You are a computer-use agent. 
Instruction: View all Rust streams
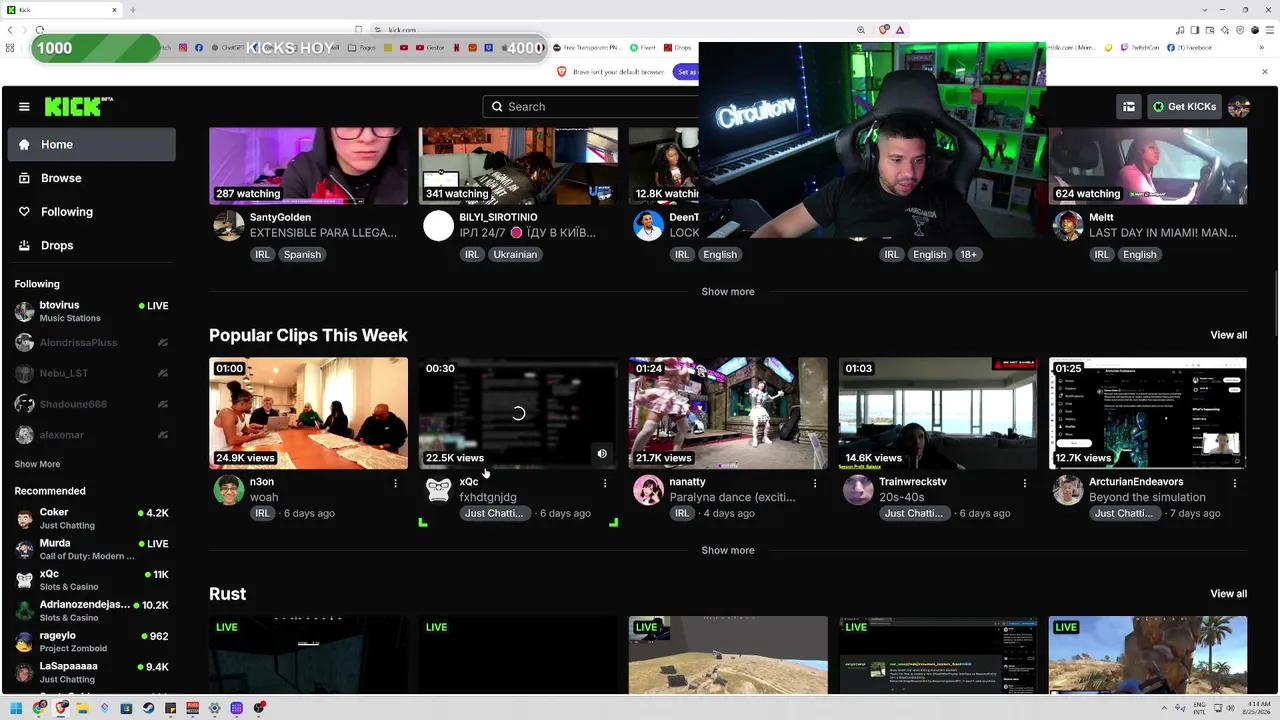tap(1228, 594)
